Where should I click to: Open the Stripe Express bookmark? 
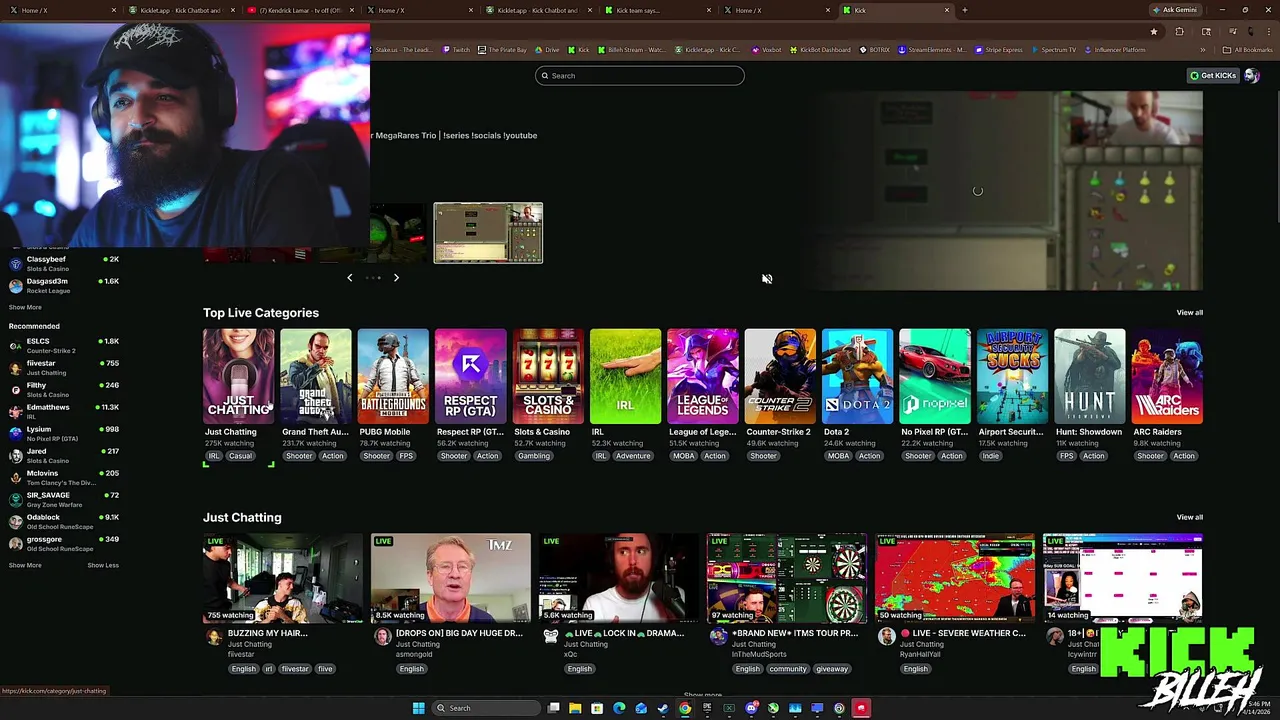(x=998, y=50)
